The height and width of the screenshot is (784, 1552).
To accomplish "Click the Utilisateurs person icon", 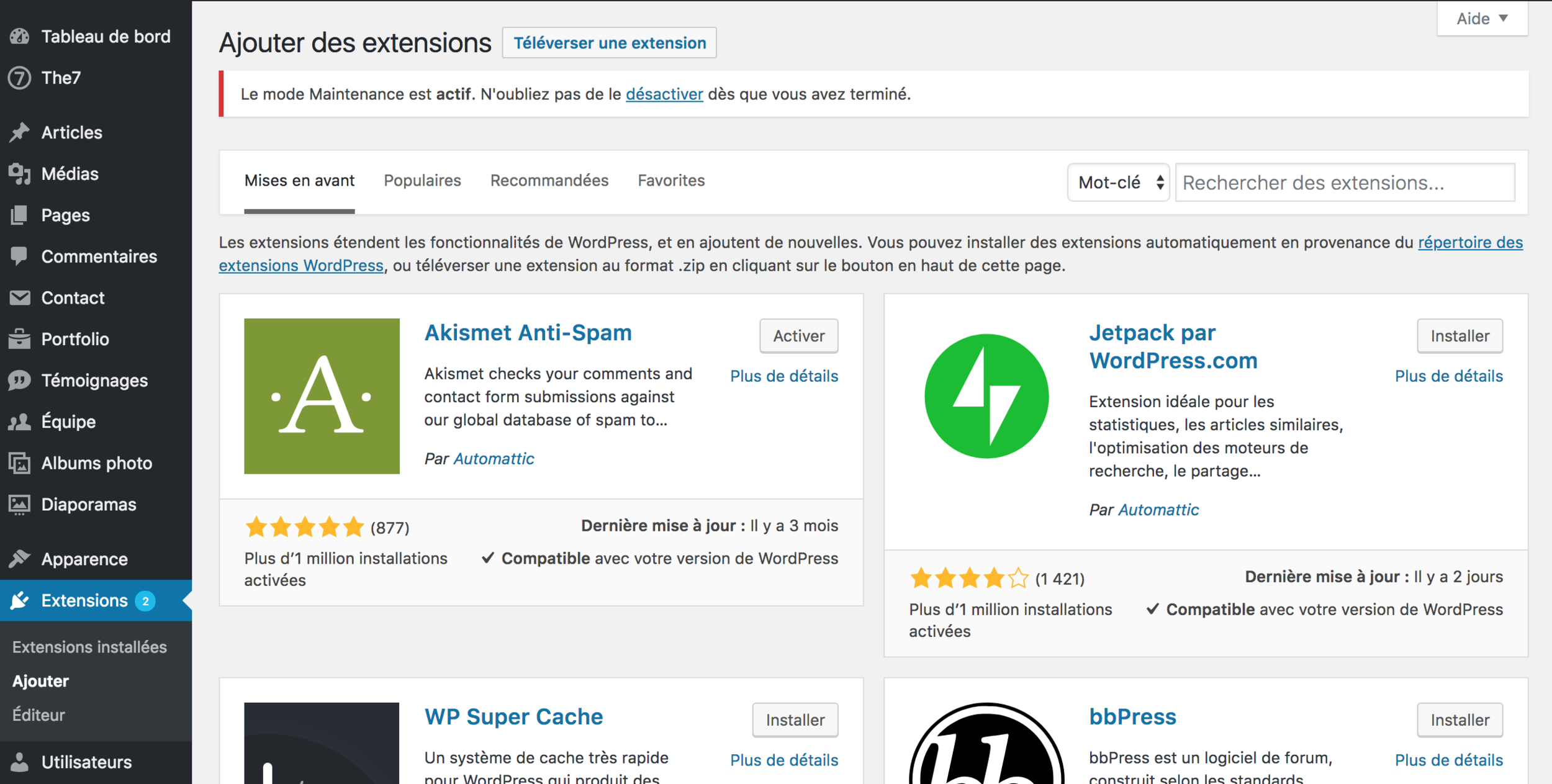I will [20, 762].
